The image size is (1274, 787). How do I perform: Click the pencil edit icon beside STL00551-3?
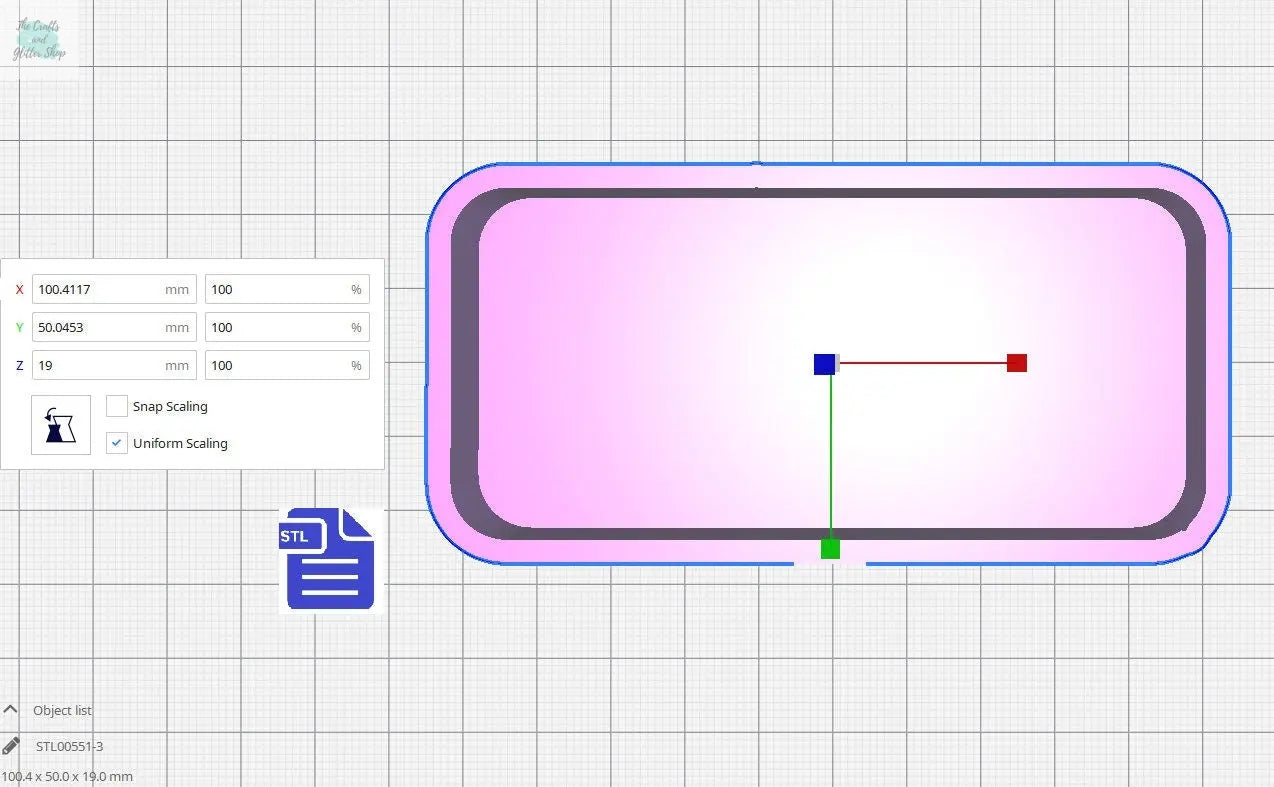11,746
